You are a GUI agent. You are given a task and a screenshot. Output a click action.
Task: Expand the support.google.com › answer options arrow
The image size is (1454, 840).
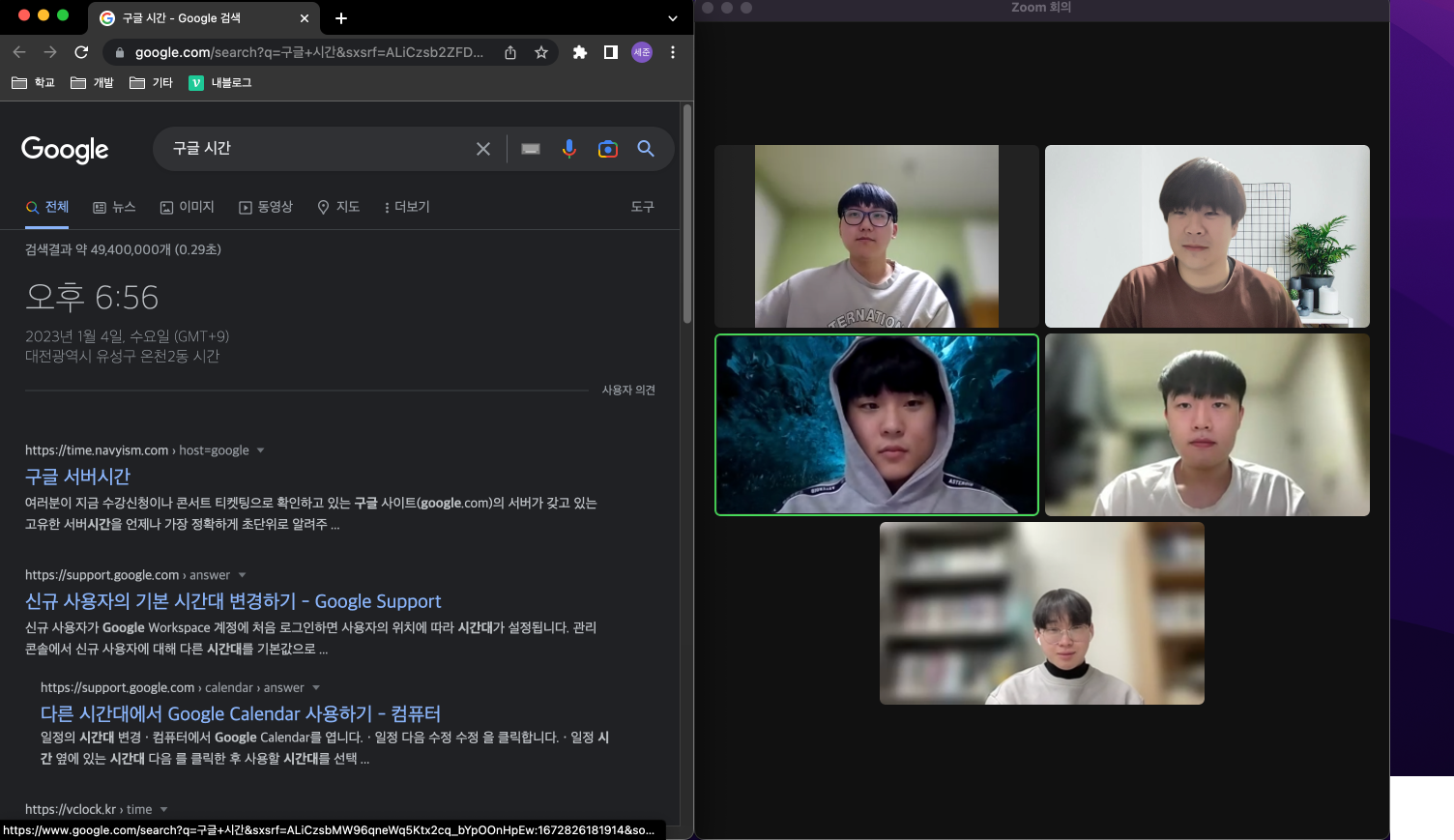click(x=242, y=575)
